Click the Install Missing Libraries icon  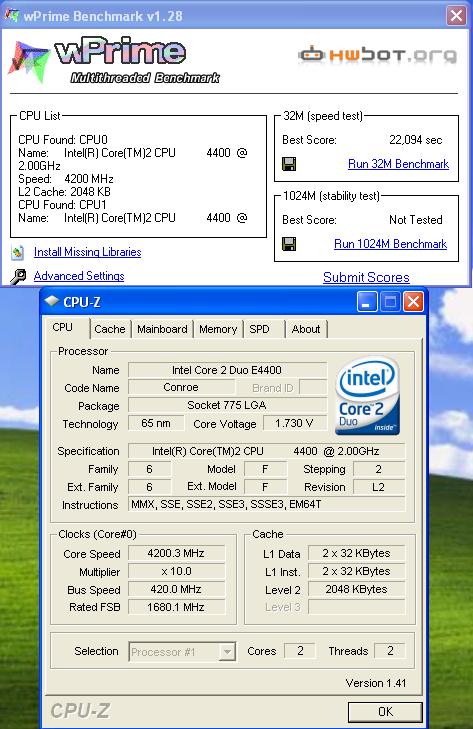pyautogui.click(x=18, y=252)
